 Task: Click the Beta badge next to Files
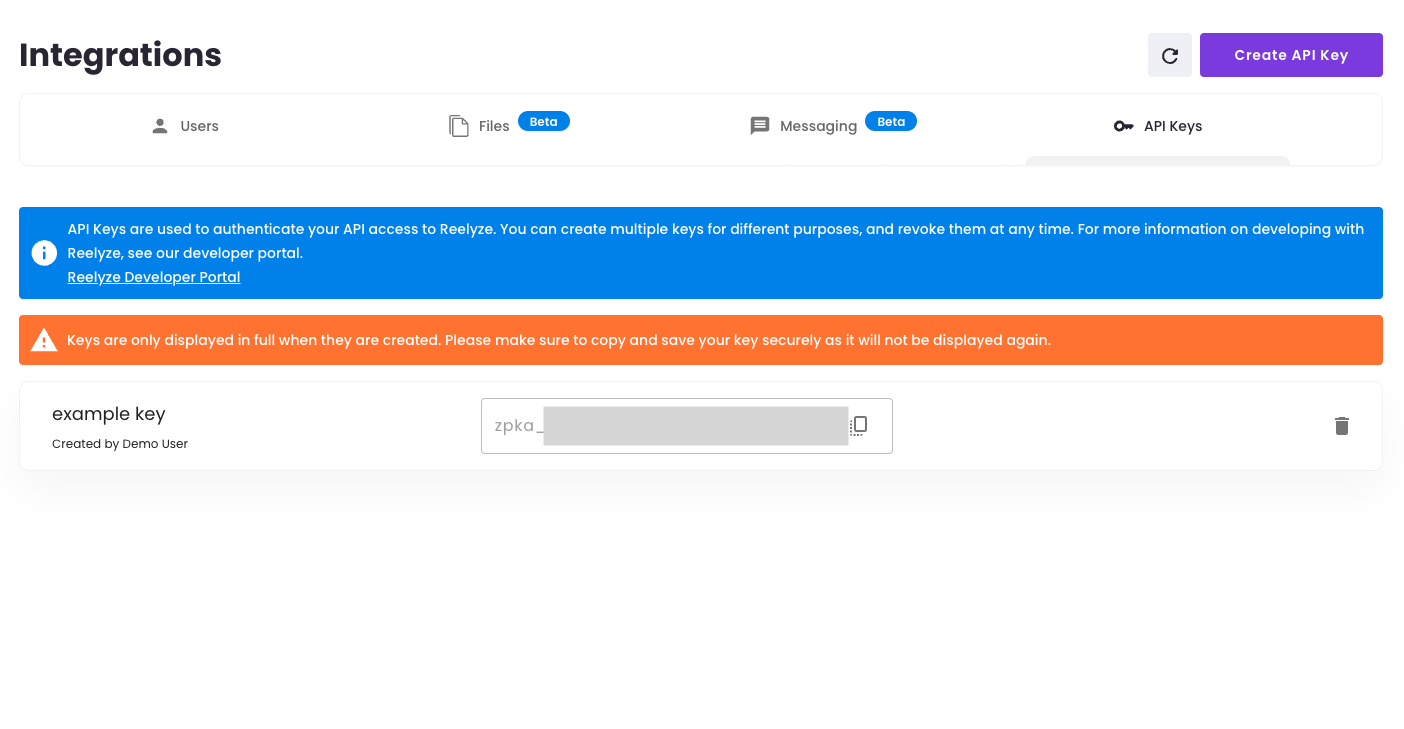click(x=544, y=122)
